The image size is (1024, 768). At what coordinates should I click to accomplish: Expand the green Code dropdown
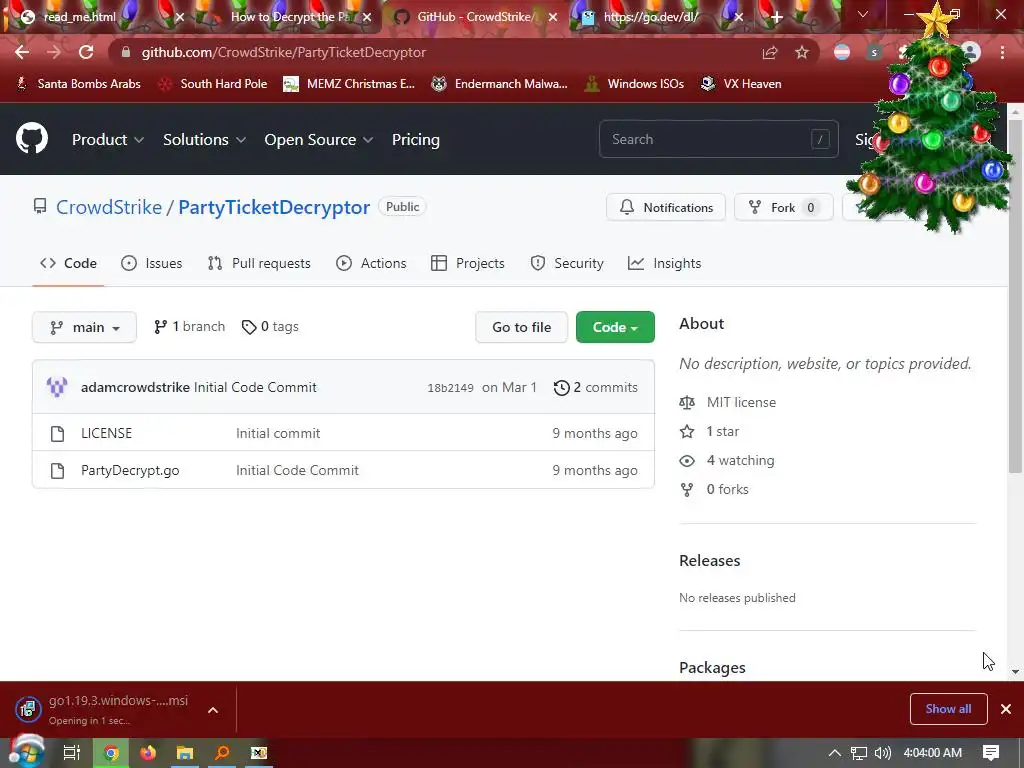coord(615,327)
